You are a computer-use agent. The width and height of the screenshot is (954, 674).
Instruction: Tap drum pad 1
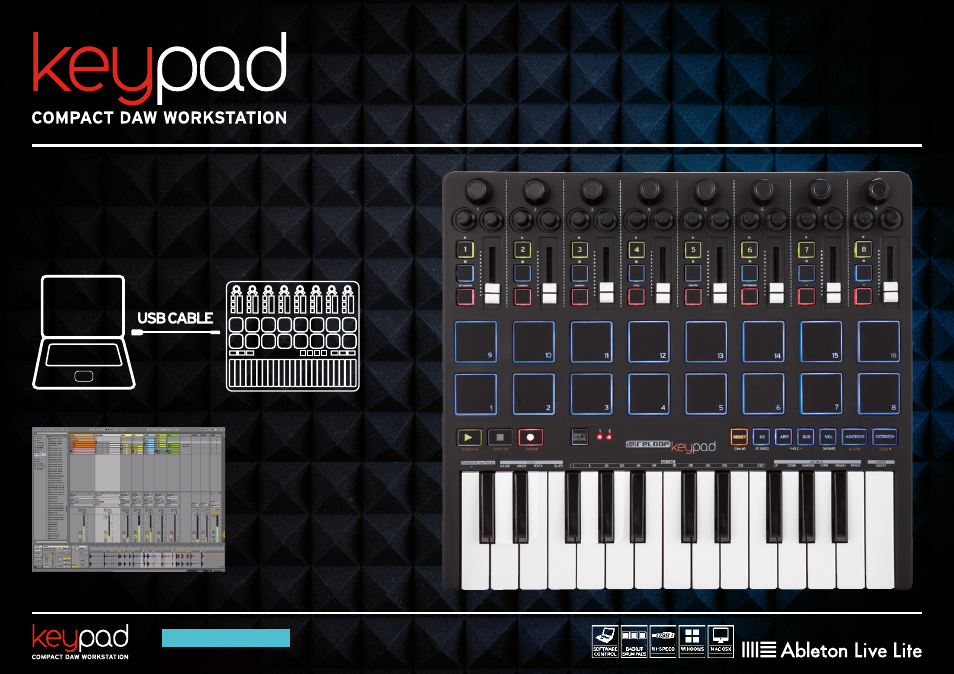pyautogui.click(x=476, y=394)
